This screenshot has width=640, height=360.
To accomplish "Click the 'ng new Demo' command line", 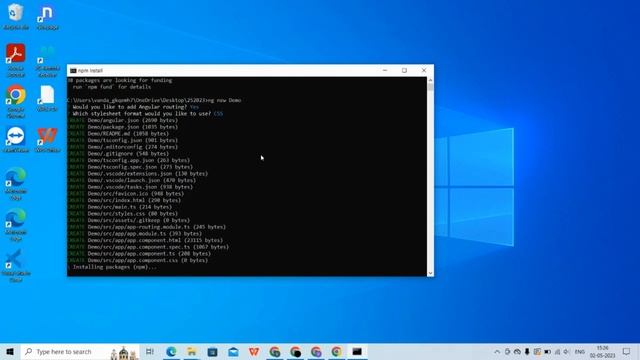I will [x=154, y=100].
